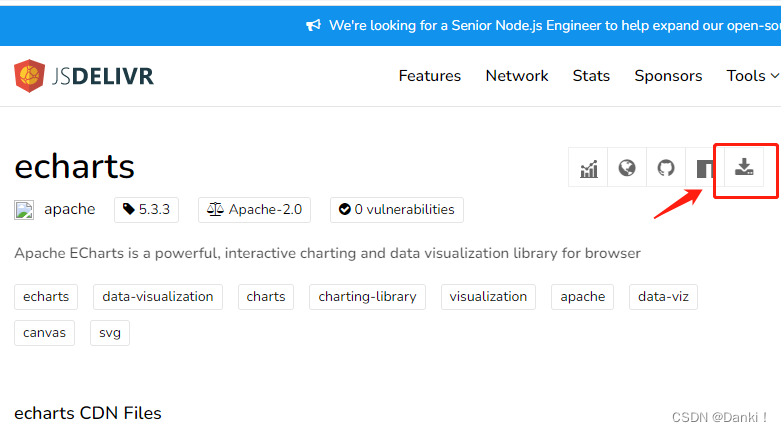Open the package homepage globe icon

point(627,168)
